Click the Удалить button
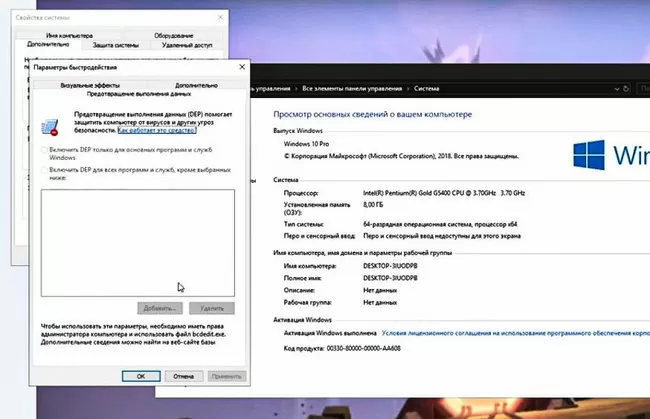Screen dimensions: 650x419 coord(212,308)
